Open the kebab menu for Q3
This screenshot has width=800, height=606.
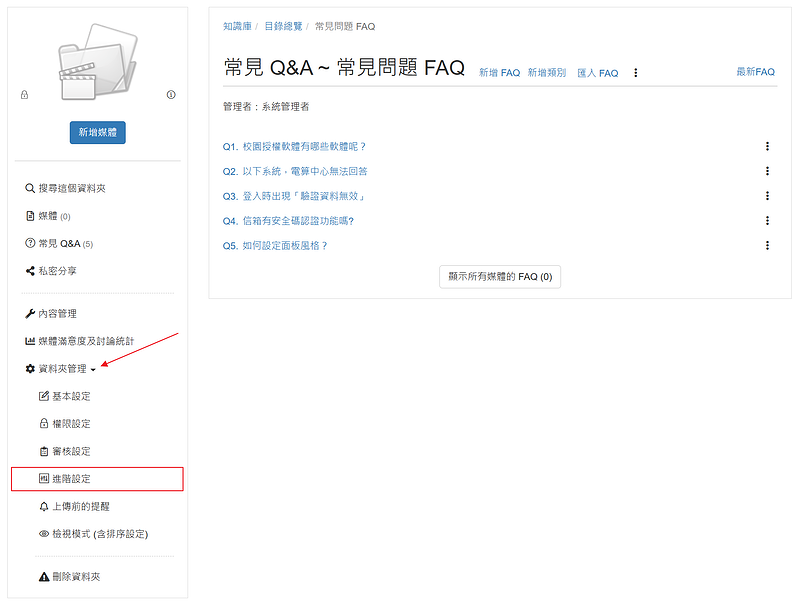point(767,196)
